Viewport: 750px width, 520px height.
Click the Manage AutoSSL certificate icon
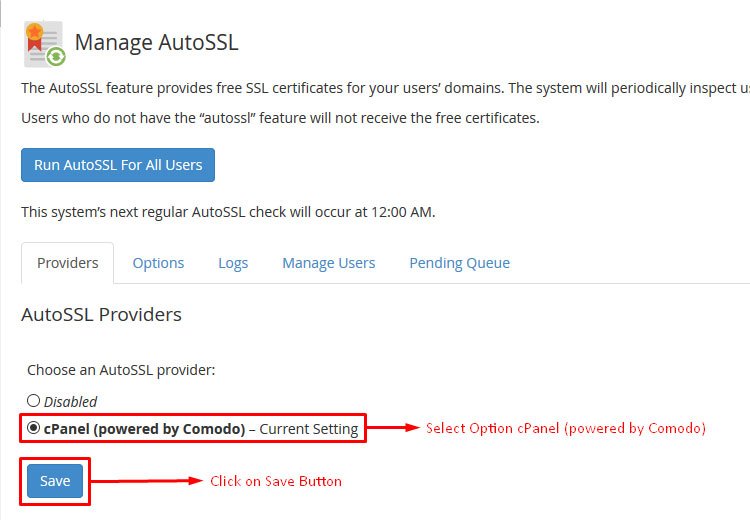click(x=44, y=44)
